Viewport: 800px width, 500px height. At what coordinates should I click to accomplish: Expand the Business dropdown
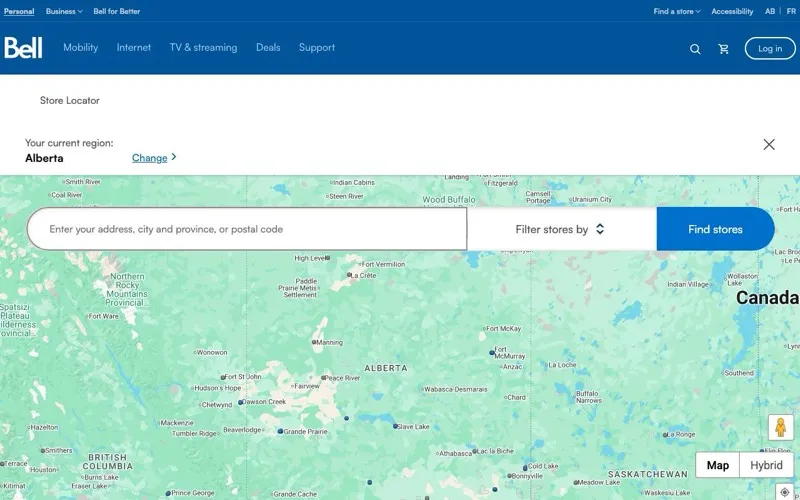(64, 11)
